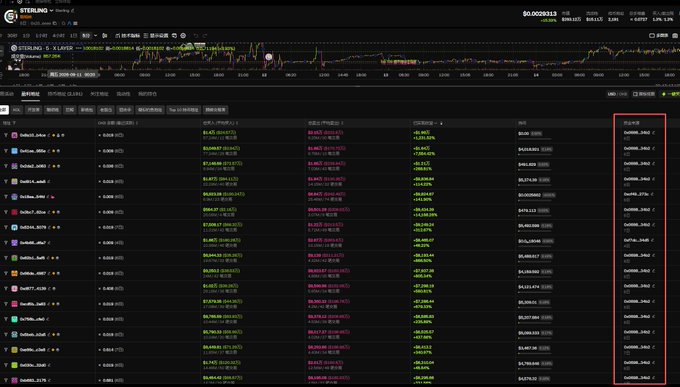Image resolution: width=680 pixels, height=387 pixels.
Task: Click filter funnel on 0x8e10..b4ce row
Action: tap(6, 135)
